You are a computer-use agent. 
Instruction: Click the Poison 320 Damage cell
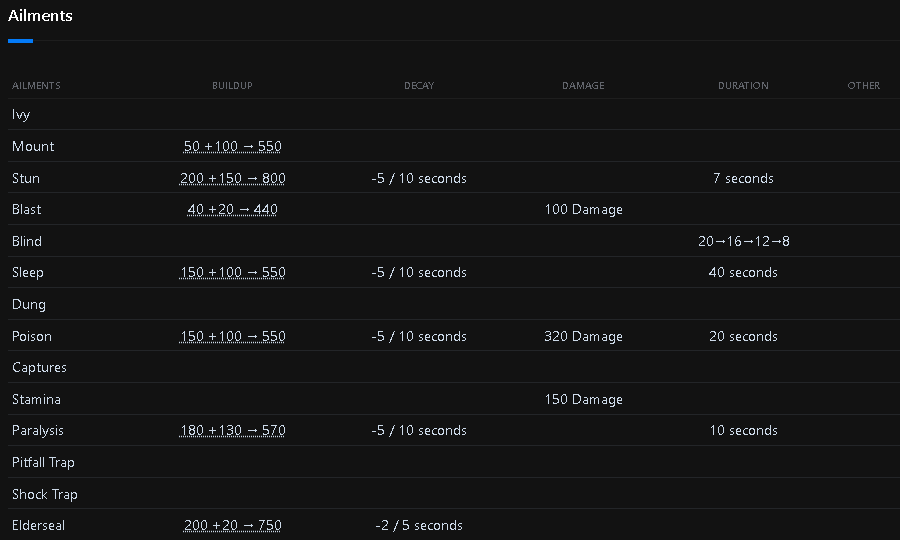pyautogui.click(x=583, y=336)
